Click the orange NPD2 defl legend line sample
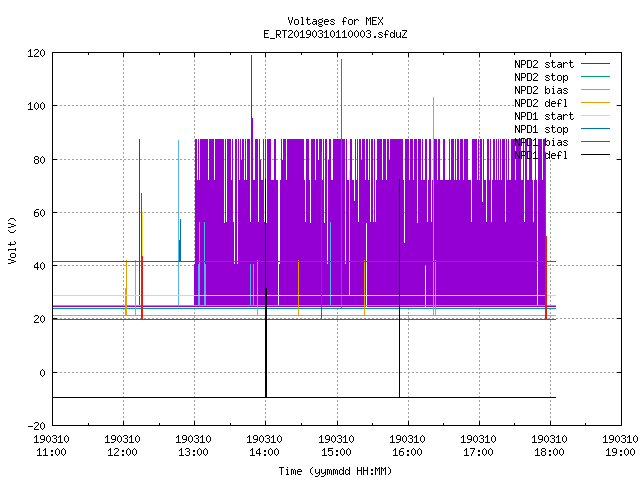Viewport: 640px width, 480px height. coord(595,102)
